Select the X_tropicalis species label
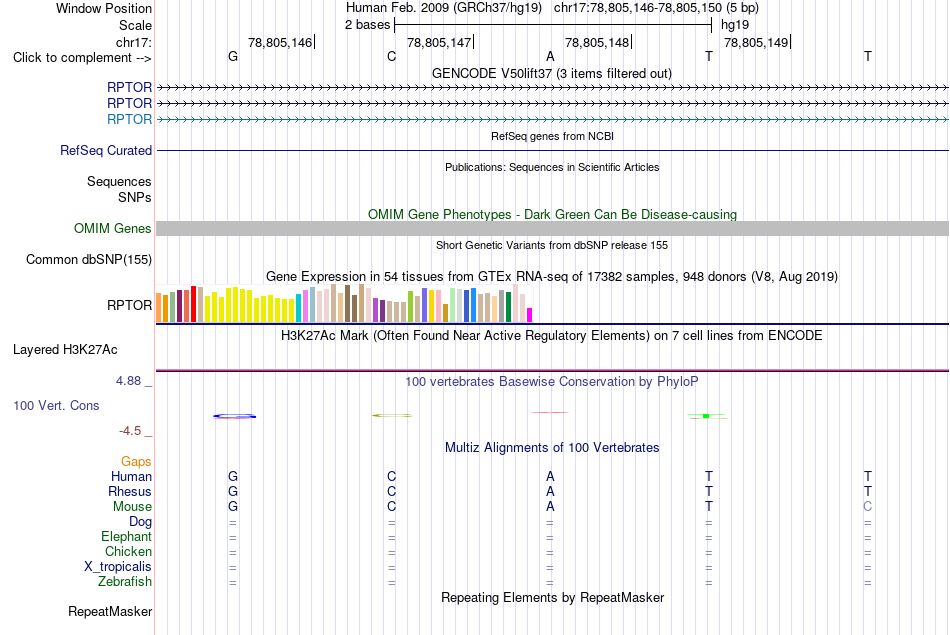This screenshot has height=635, width=950. pos(118,567)
